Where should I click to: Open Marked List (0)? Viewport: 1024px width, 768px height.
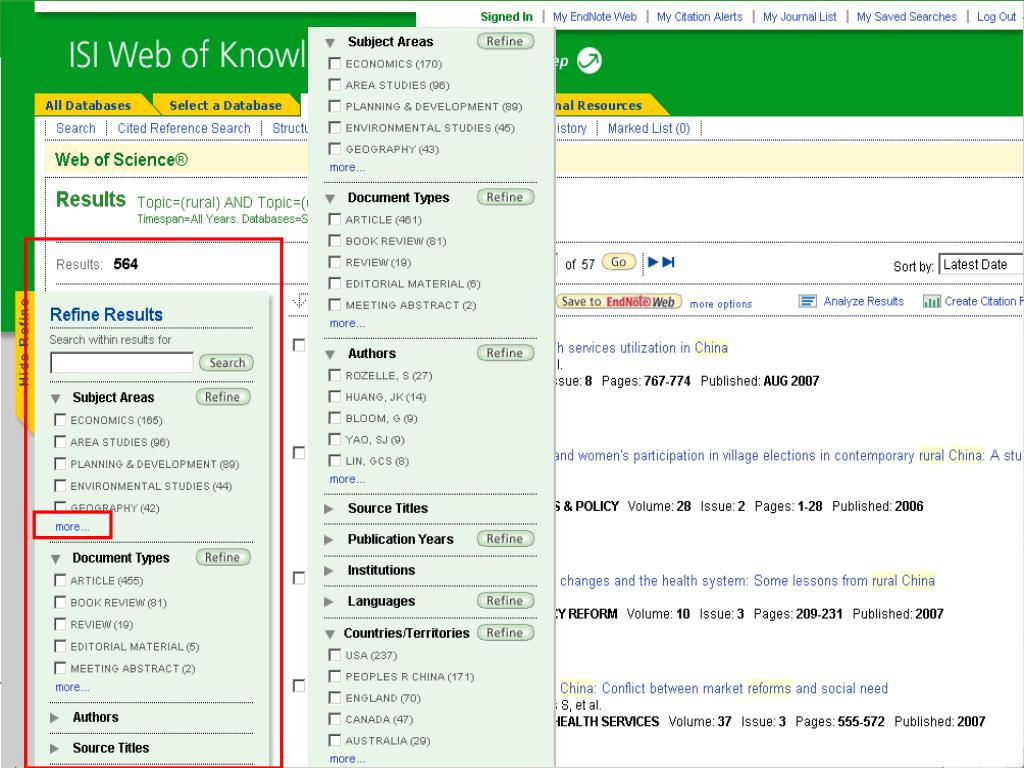[x=648, y=128]
